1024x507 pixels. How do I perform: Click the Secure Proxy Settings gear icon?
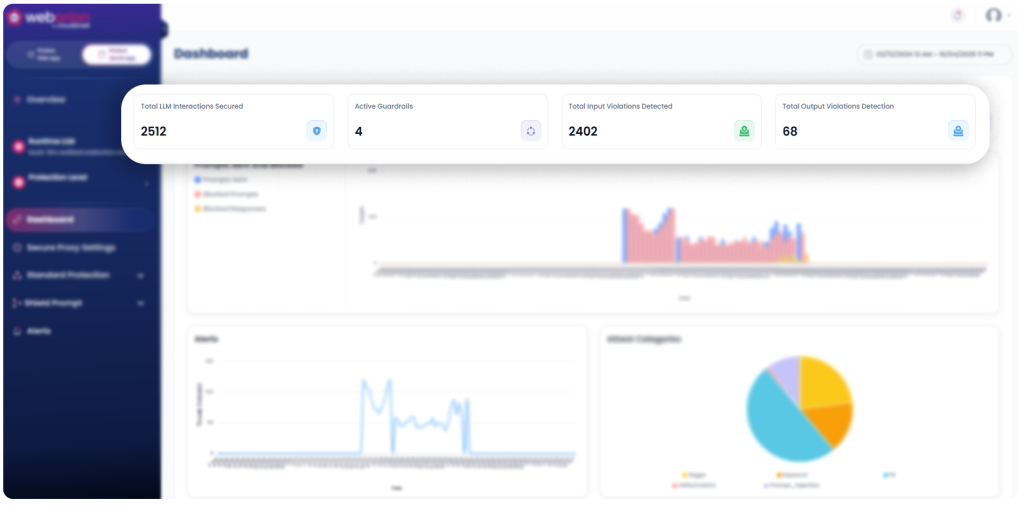click(x=18, y=248)
